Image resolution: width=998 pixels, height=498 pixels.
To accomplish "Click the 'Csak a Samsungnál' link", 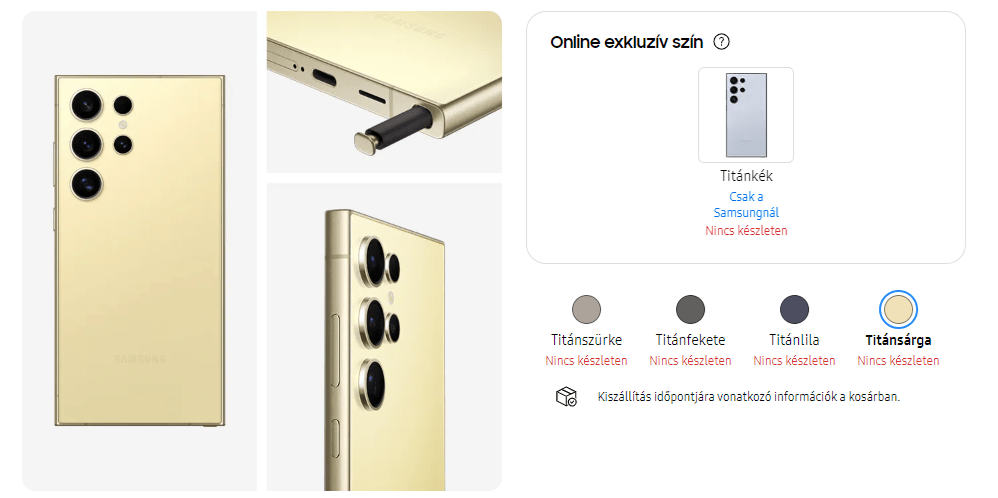I will [746, 204].
